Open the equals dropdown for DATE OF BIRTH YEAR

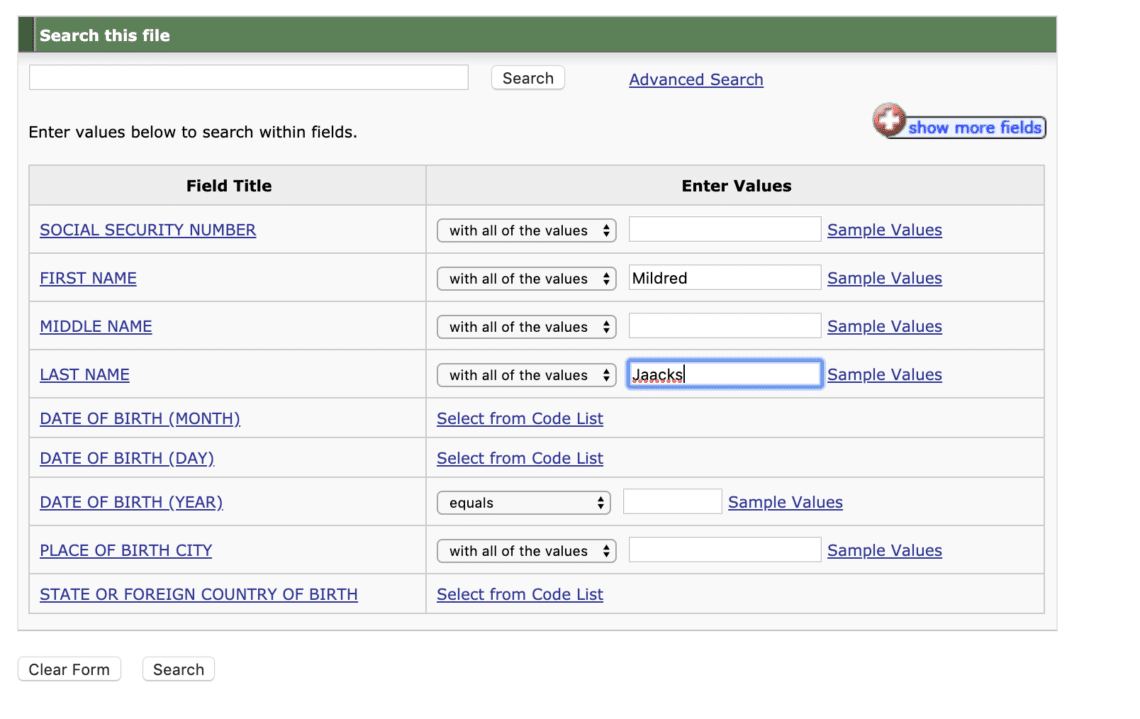click(523, 502)
